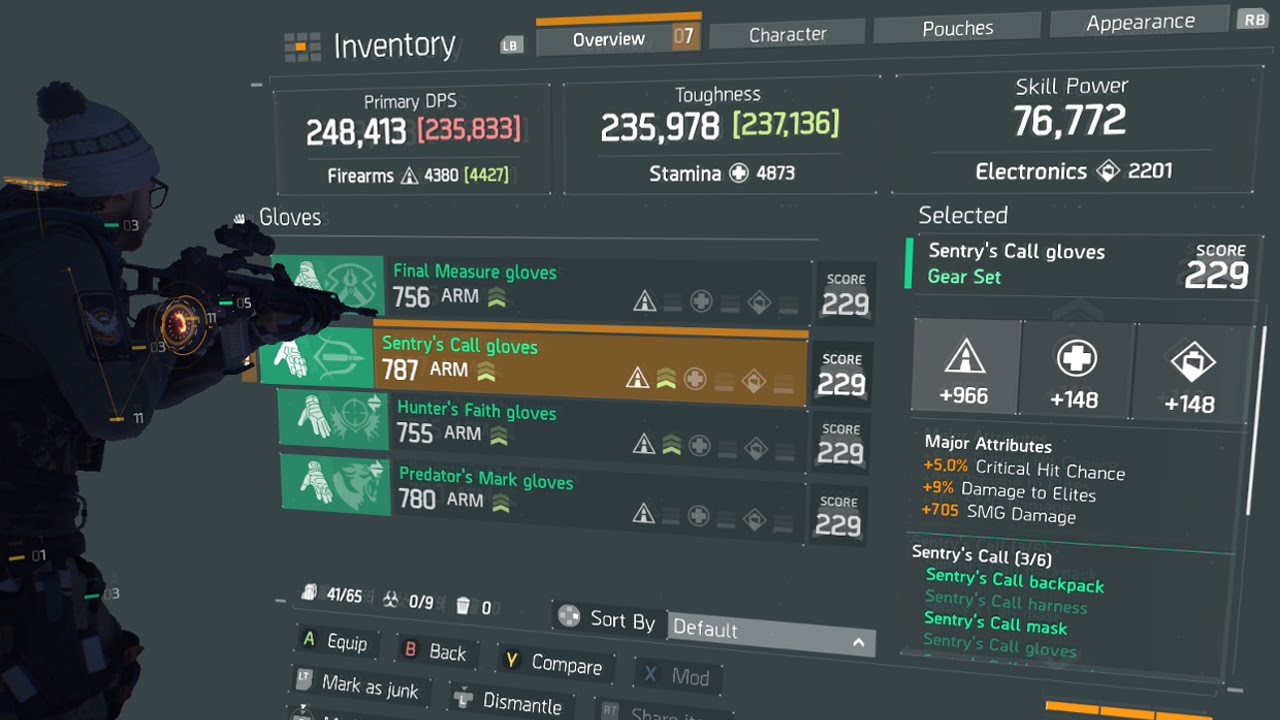Click Skill Power 76,772 value

point(1069,121)
